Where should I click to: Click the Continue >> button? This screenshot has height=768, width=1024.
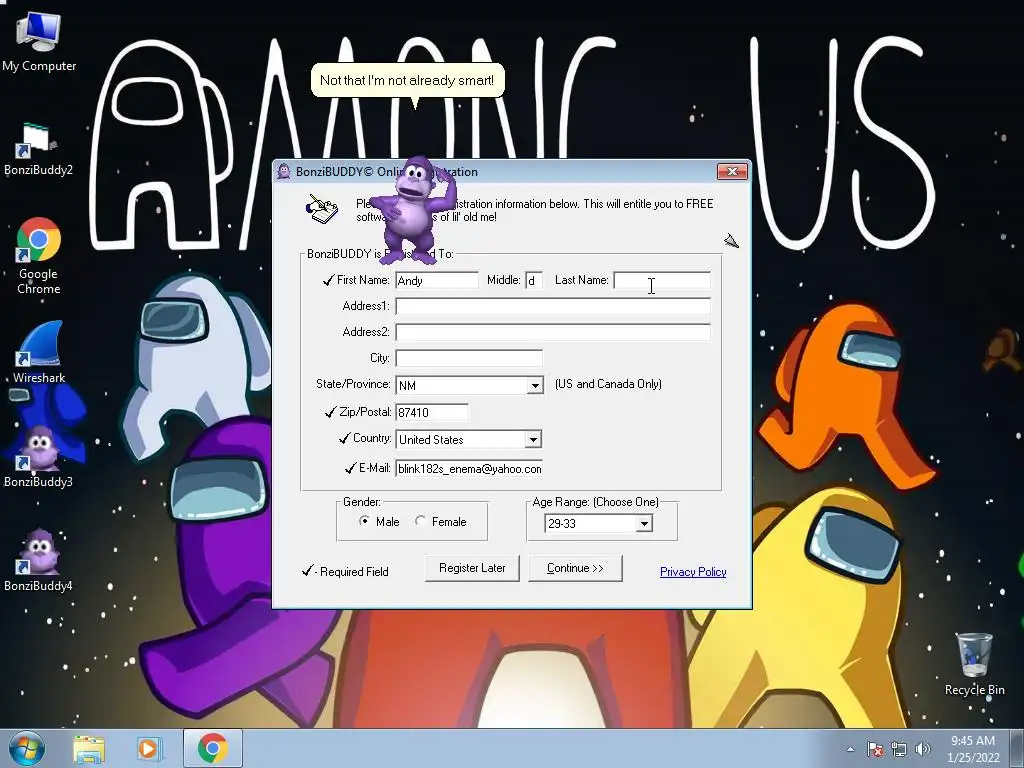tap(575, 568)
